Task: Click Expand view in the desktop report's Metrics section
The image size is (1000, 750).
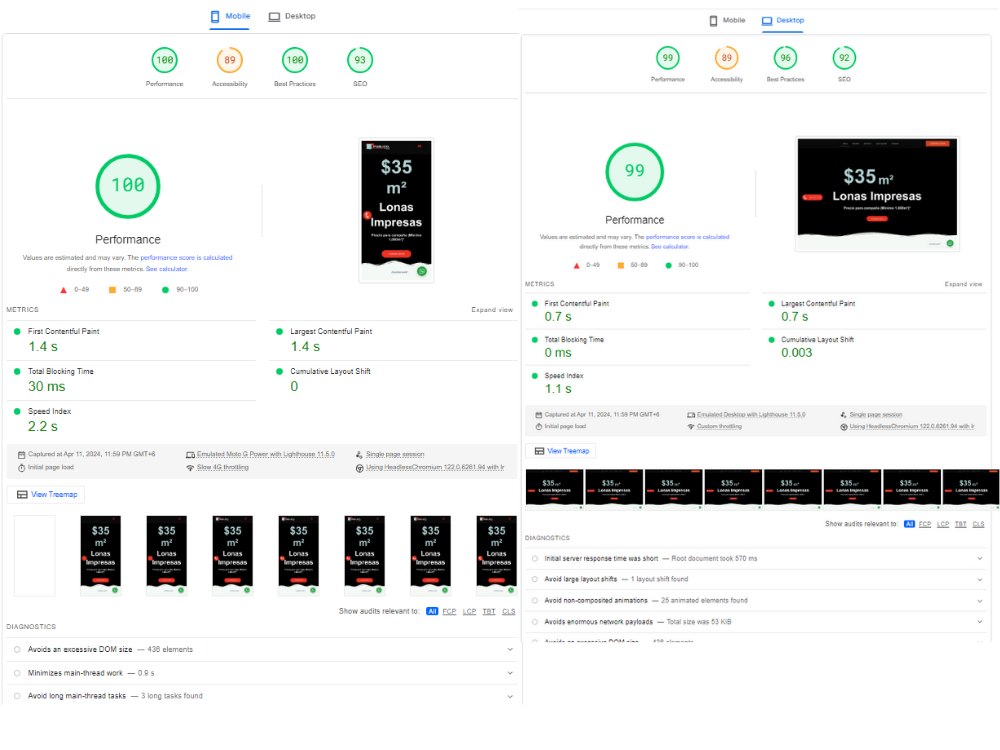Action: pos(963,284)
